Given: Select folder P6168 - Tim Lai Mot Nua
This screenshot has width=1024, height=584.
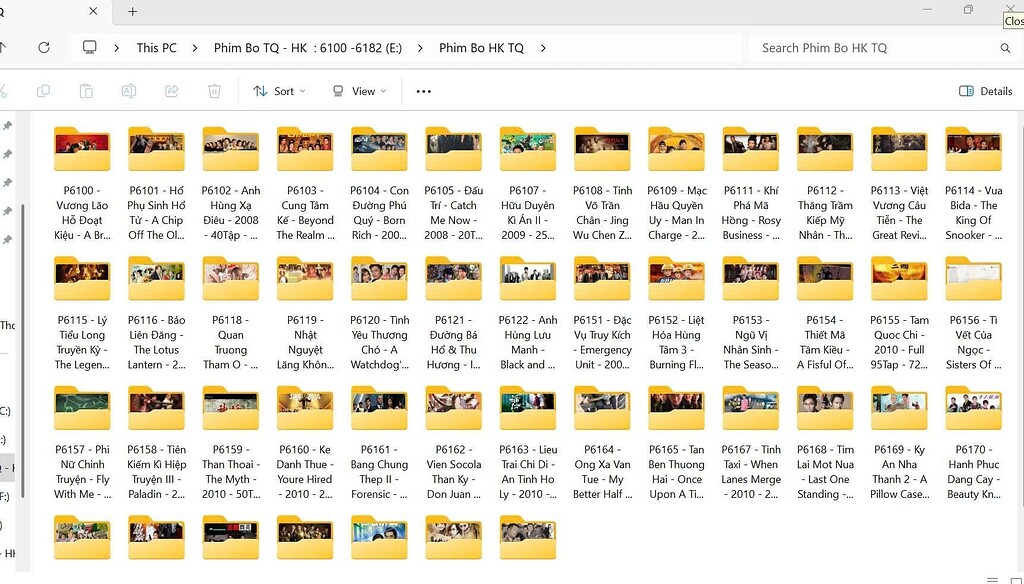Looking at the screenshot, I should tap(825, 443).
